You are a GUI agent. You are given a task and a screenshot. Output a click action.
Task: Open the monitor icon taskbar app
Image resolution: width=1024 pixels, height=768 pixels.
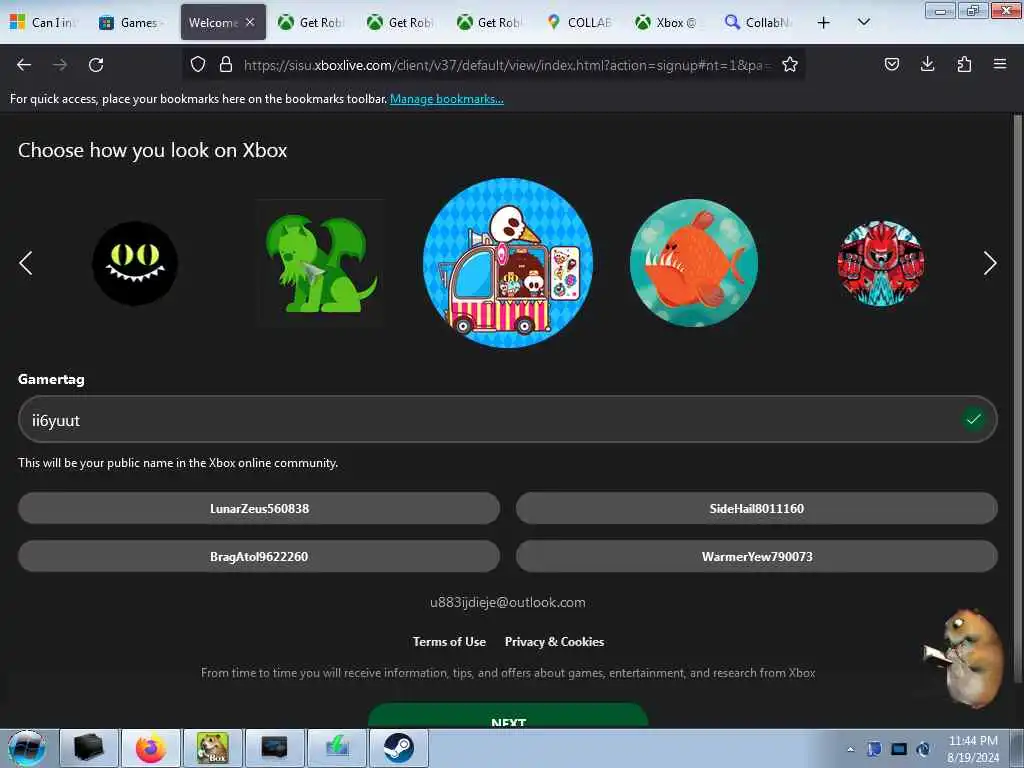point(274,748)
